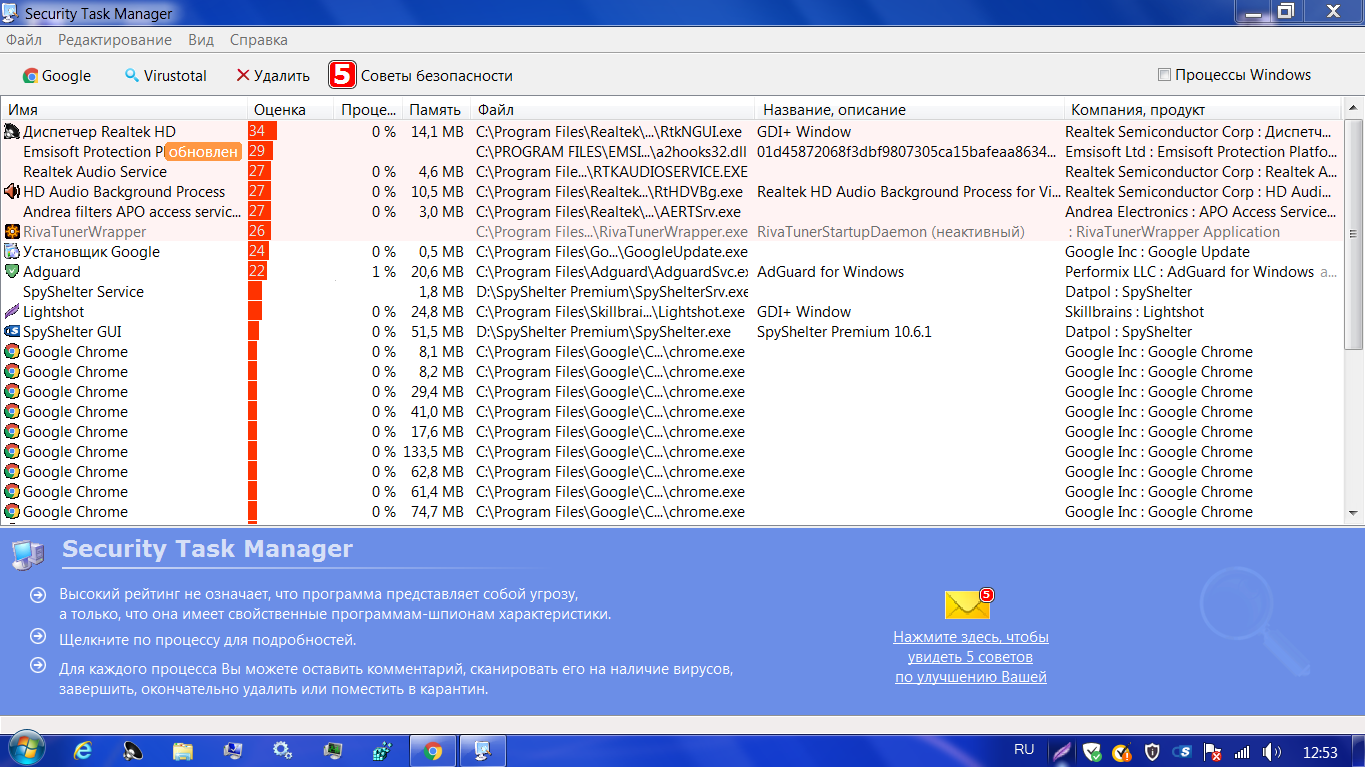Click the обновлен badge on Emsisoft row

(203, 152)
